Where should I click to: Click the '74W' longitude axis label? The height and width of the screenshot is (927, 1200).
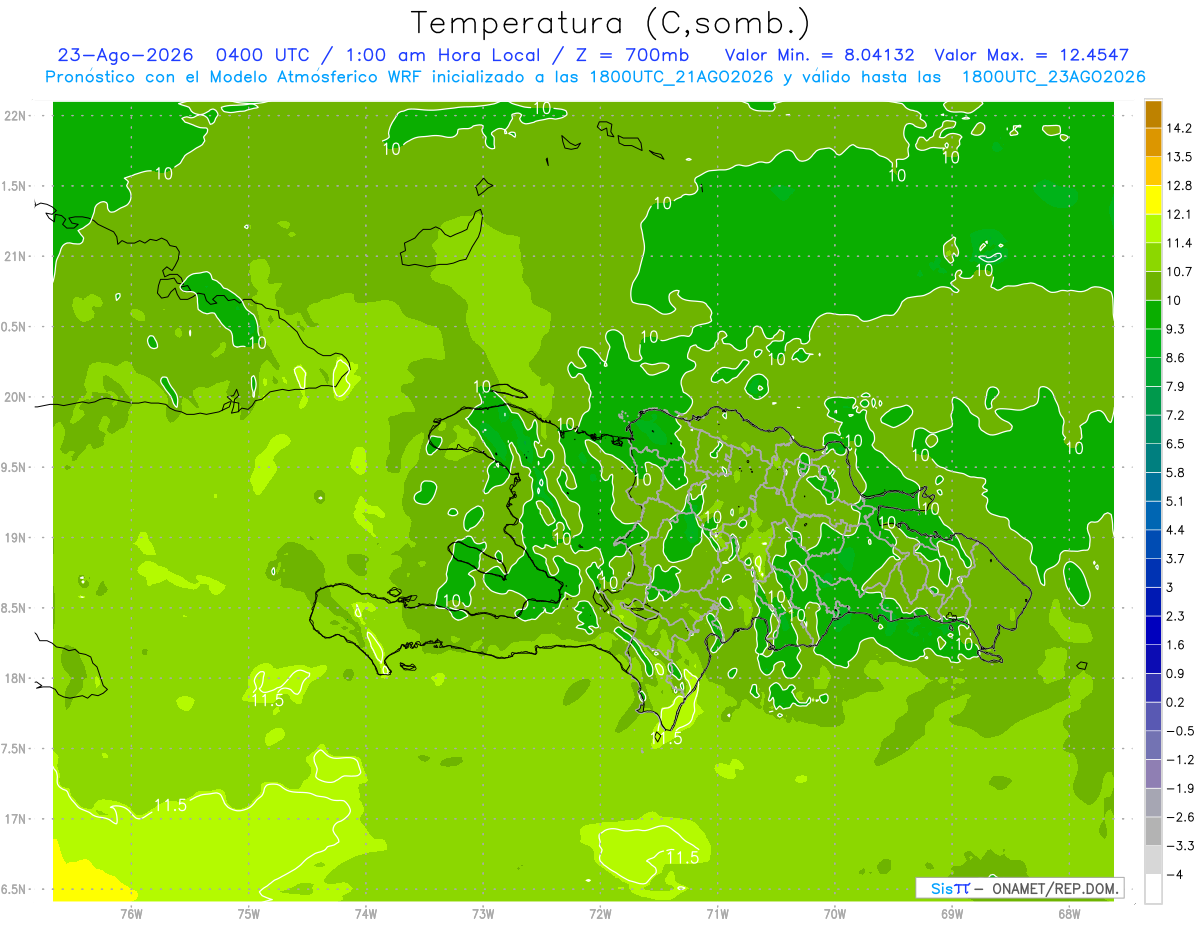coord(365,913)
